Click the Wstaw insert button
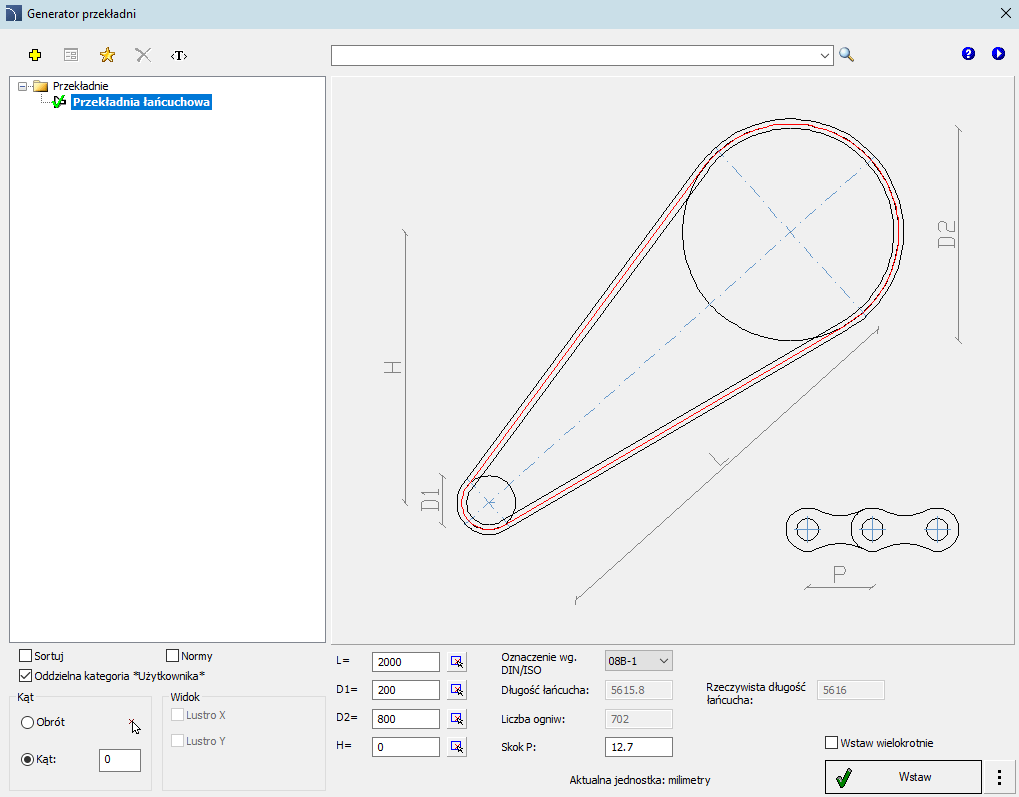The image size is (1019, 797). click(903, 777)
